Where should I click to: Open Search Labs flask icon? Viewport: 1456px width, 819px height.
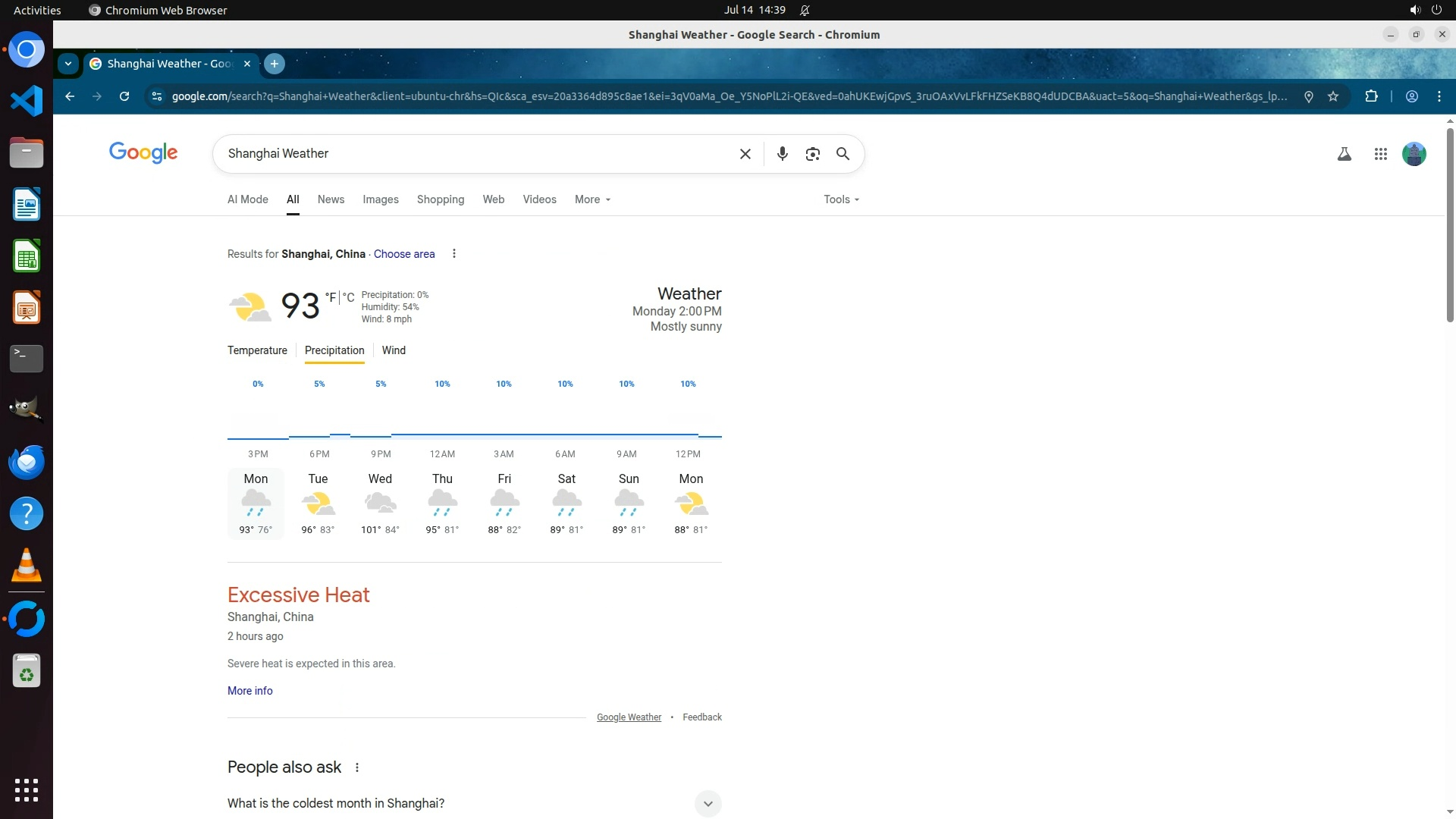pos(1345,154)
